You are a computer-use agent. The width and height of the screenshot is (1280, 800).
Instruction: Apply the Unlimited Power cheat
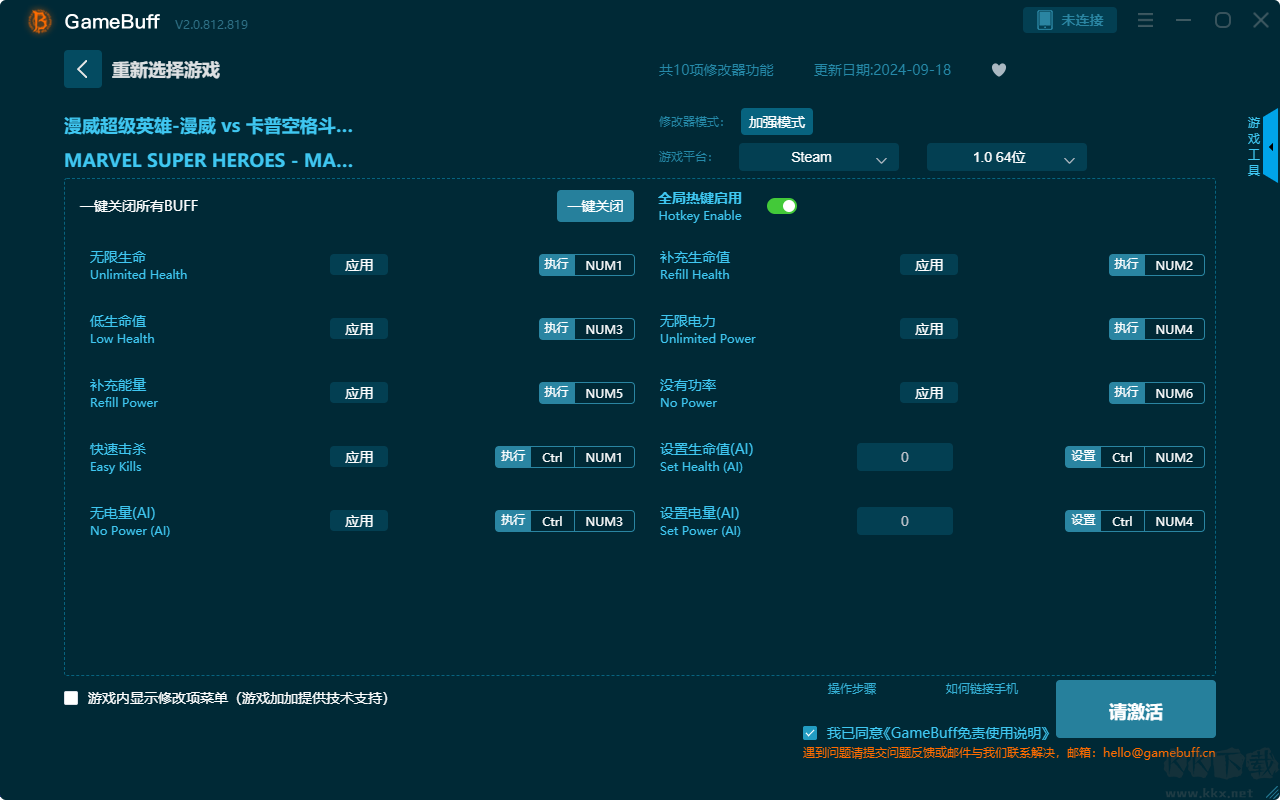[x=929, y=329]
